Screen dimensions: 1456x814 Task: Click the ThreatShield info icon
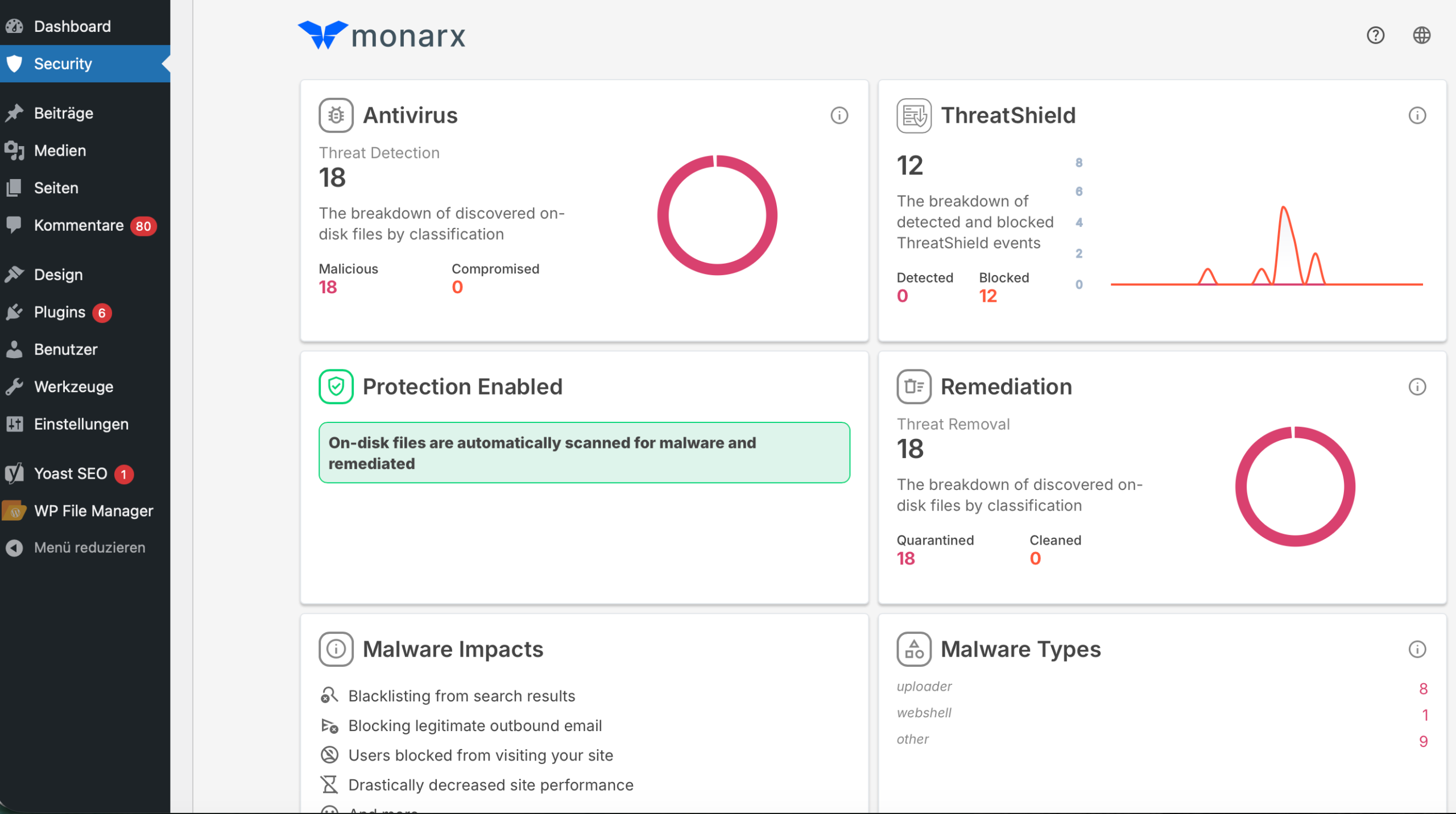(1417, 115)
